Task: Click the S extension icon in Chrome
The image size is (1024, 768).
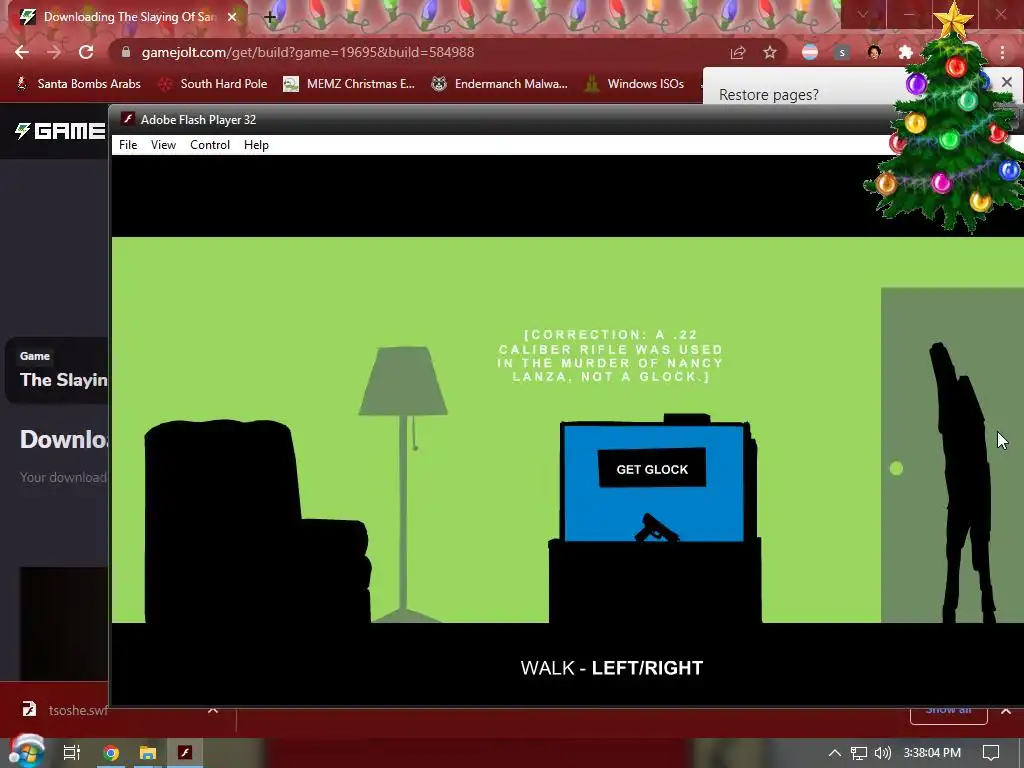Action: pos(842,52)
